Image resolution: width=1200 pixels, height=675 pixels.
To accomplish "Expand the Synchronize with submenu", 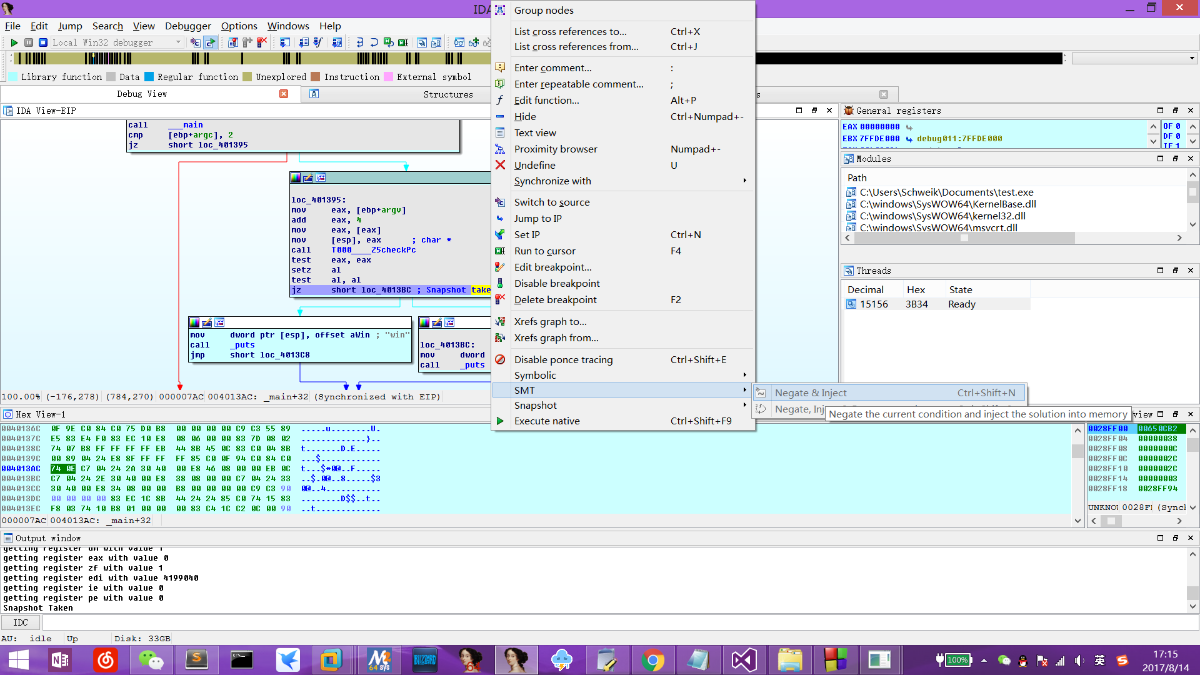I will (x=622, y=181).
